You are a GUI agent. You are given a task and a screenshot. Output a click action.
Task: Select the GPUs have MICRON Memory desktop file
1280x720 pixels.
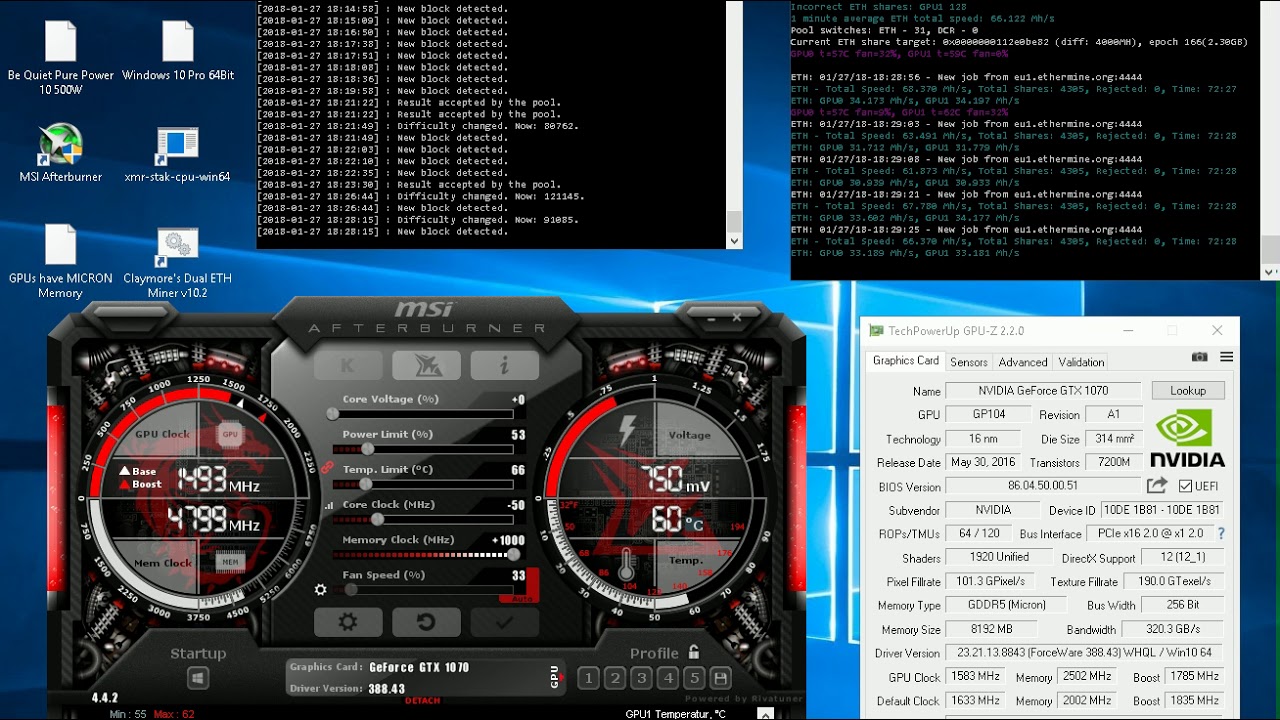(60, 261)
